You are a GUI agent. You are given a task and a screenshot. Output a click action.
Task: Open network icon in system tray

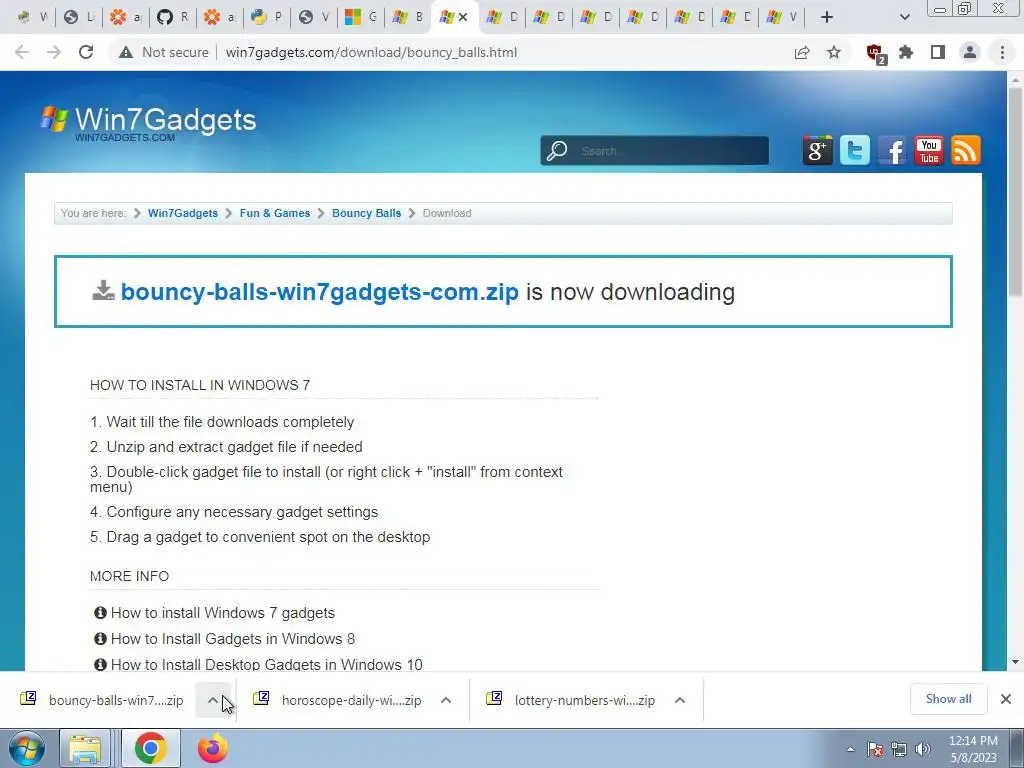899,749
